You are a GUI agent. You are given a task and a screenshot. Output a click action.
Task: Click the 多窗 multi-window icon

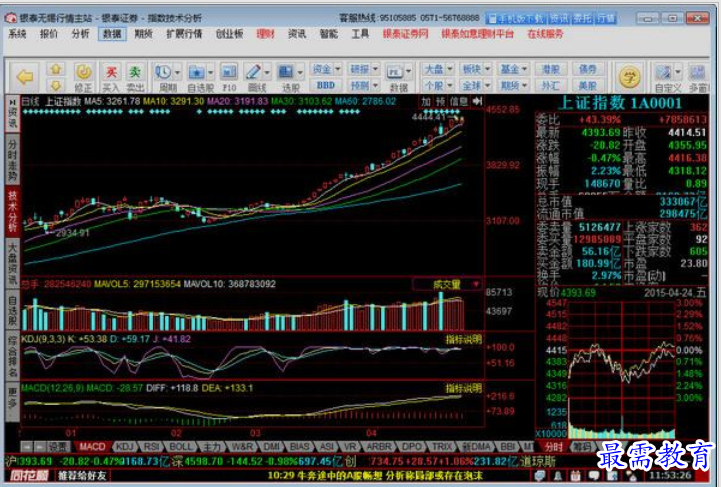coord(697,73)
